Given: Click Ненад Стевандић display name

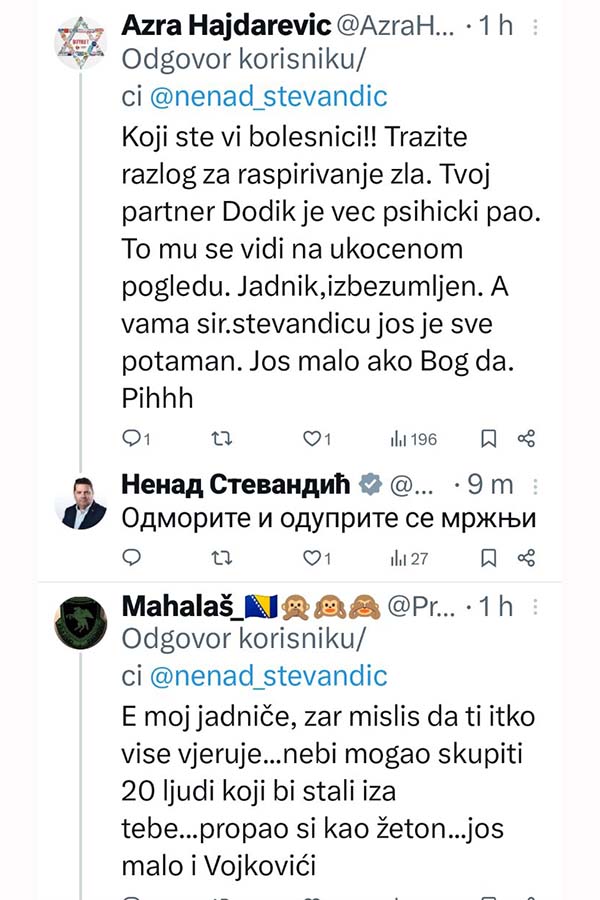Looking at the screenshot, I should click(x=236, y=485).
